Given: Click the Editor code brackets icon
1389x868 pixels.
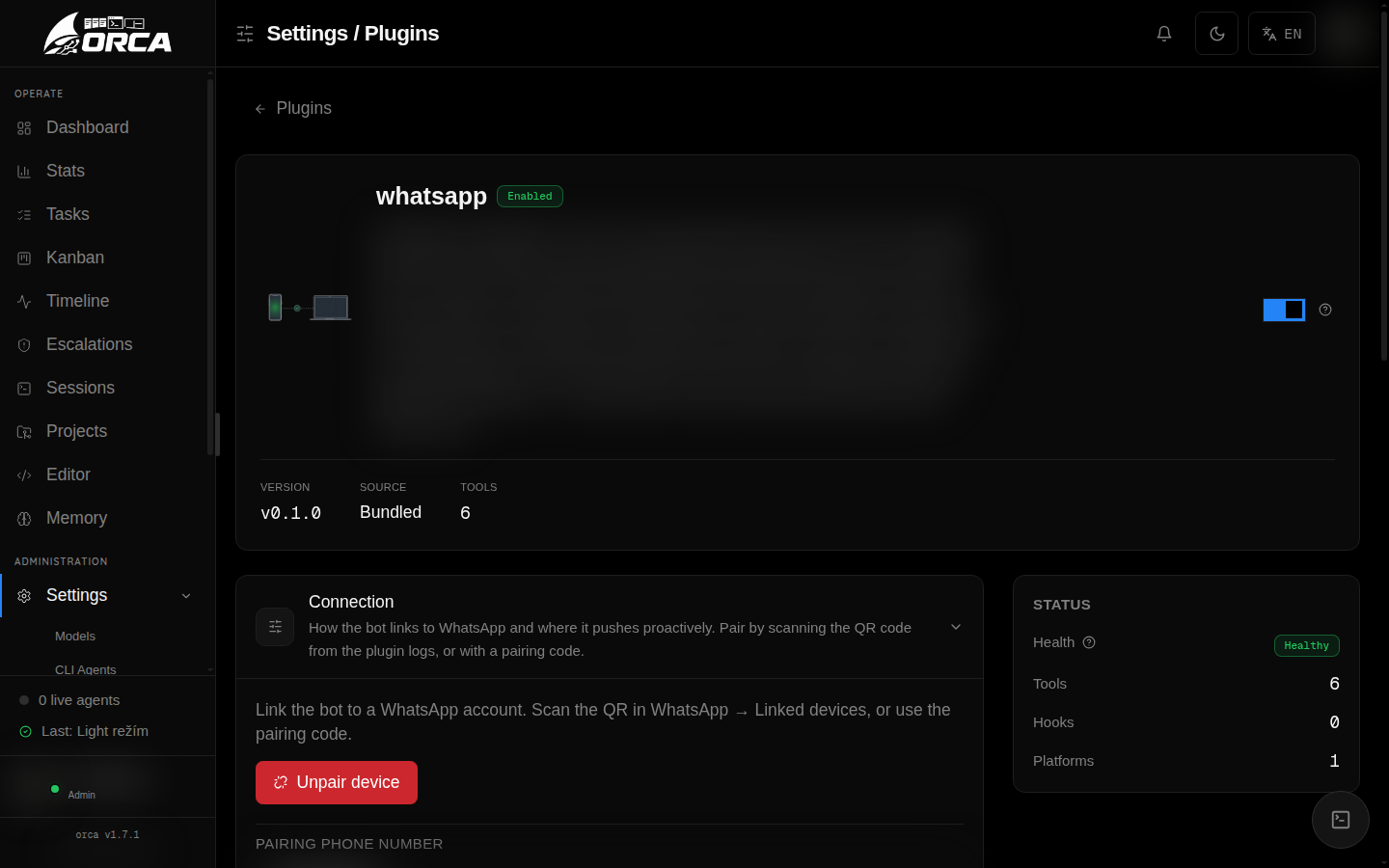Looking at the screenshot, I should pos(24,475).
